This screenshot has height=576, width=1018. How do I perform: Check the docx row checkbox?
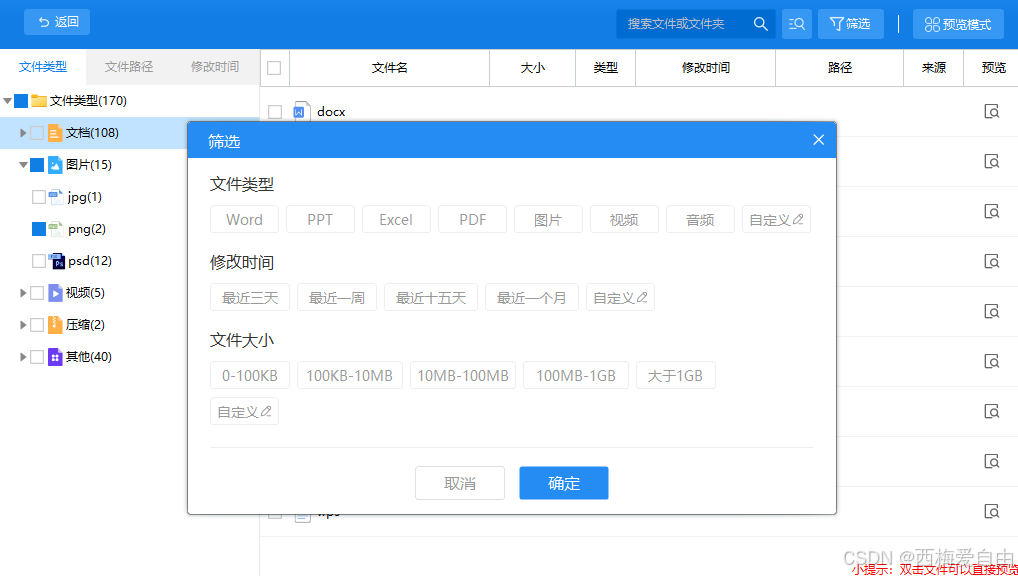(x=275, y=112)
